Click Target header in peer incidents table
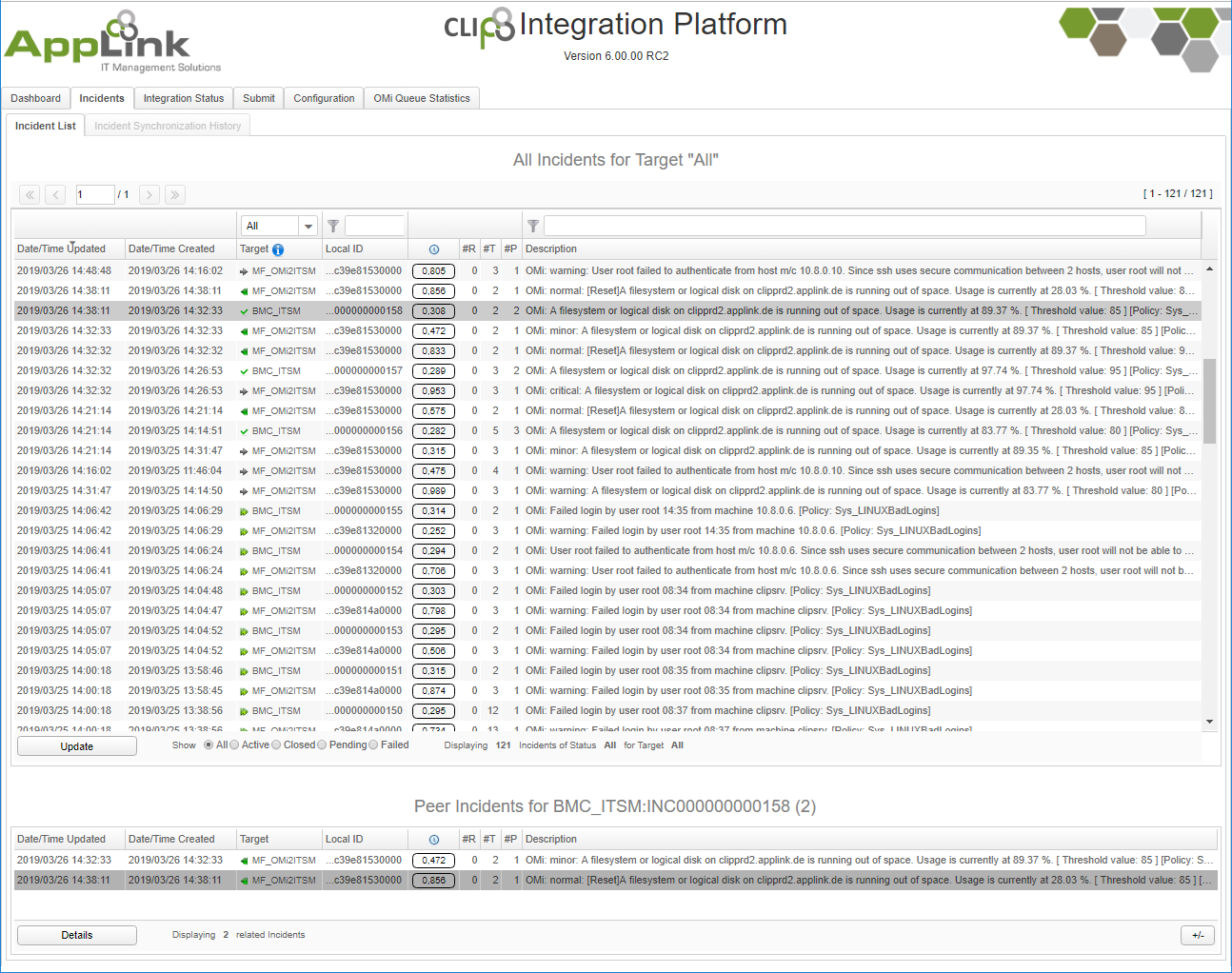 pyautogui.click(x=254, y=840)
